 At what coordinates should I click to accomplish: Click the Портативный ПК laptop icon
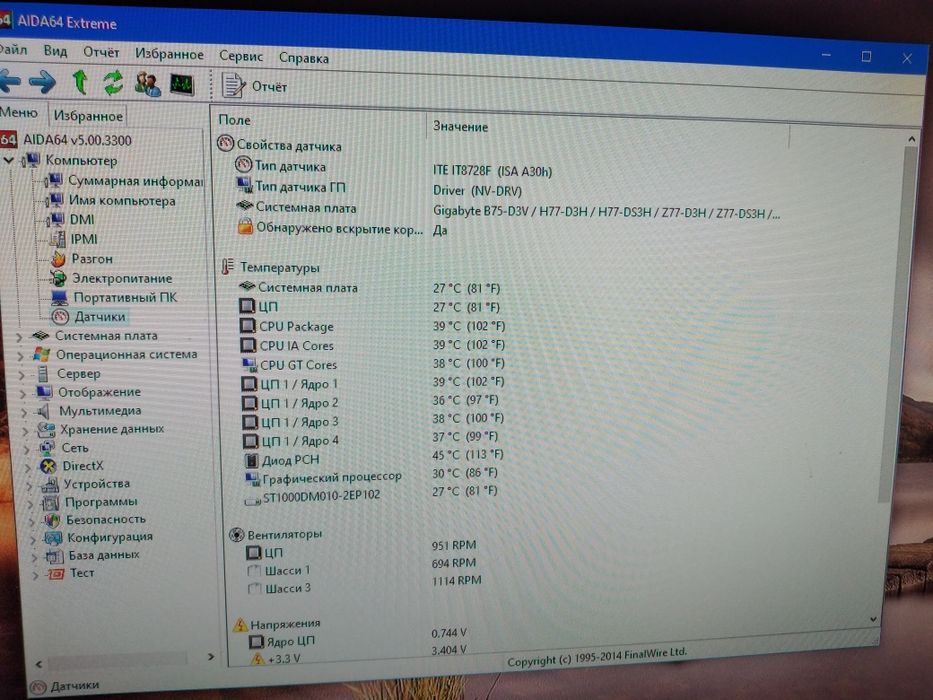(x=60, y=297)
